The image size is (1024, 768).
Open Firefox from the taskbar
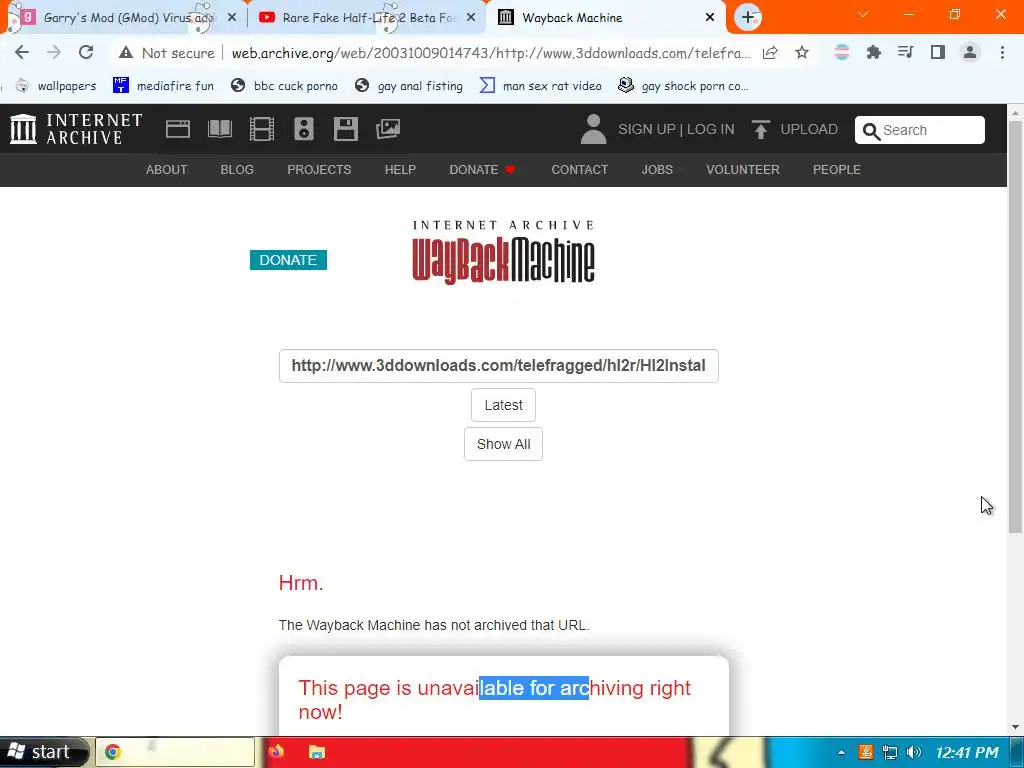276,752
